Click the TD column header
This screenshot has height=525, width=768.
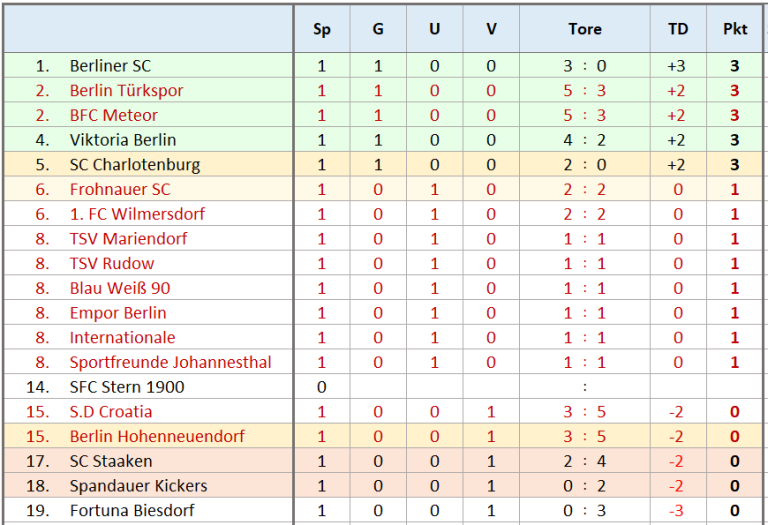(x=678, y=29)
